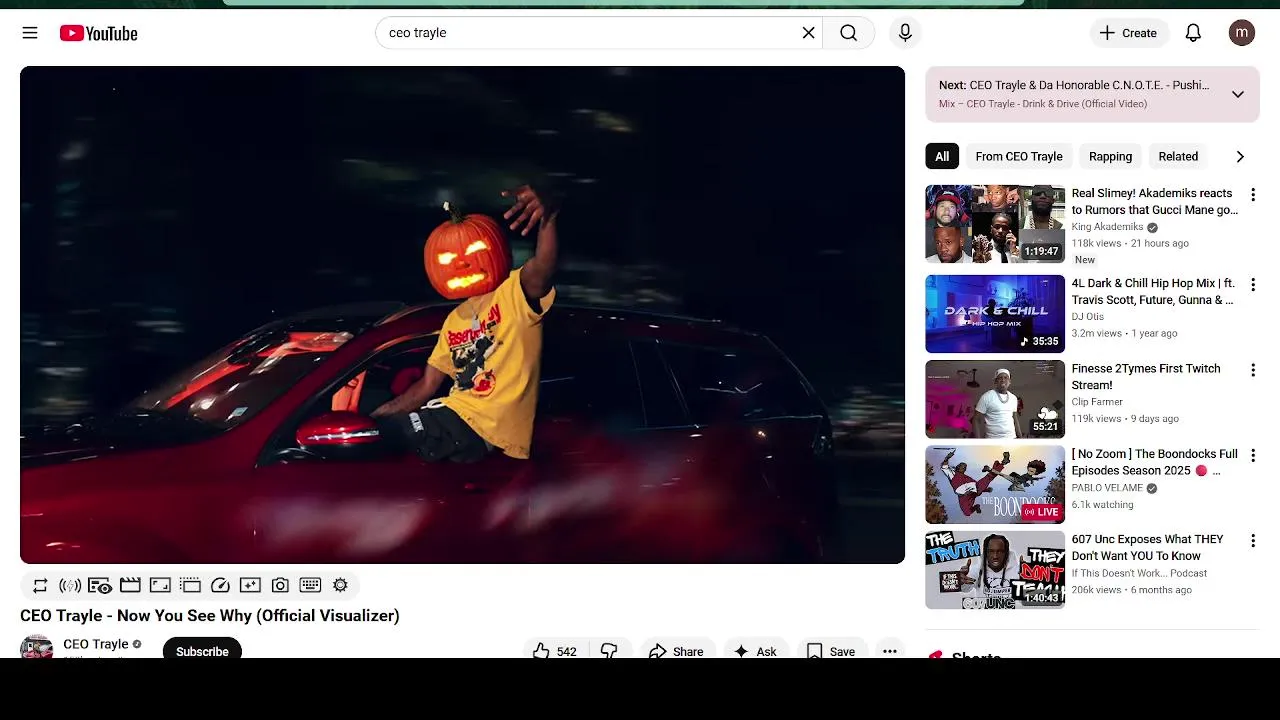This screenshot has height=720, width=1280.
Task: Open options for Real Slimey Akademiks video
Action: [x=1252, y=195]
